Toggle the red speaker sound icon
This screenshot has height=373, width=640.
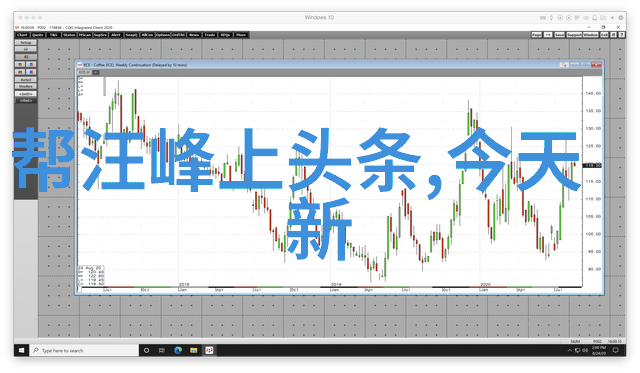(26, 57)
